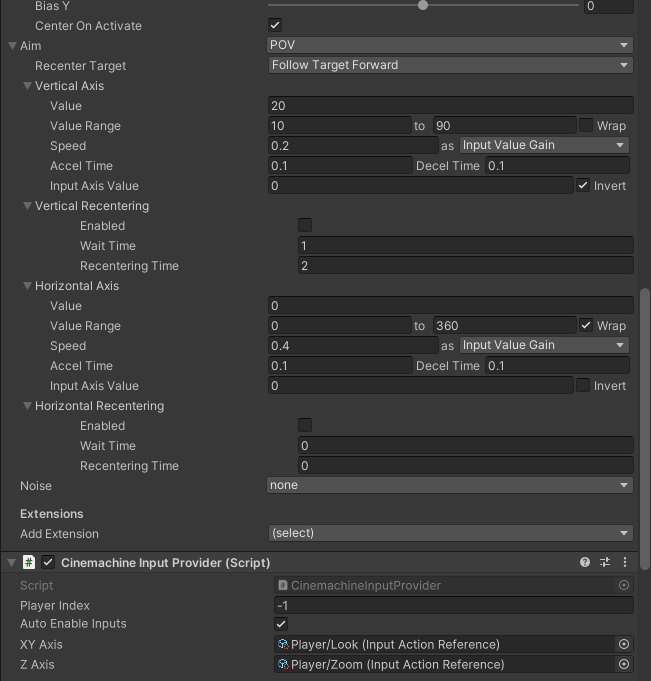Open presets for Cinemachine Input Provider

605,563
